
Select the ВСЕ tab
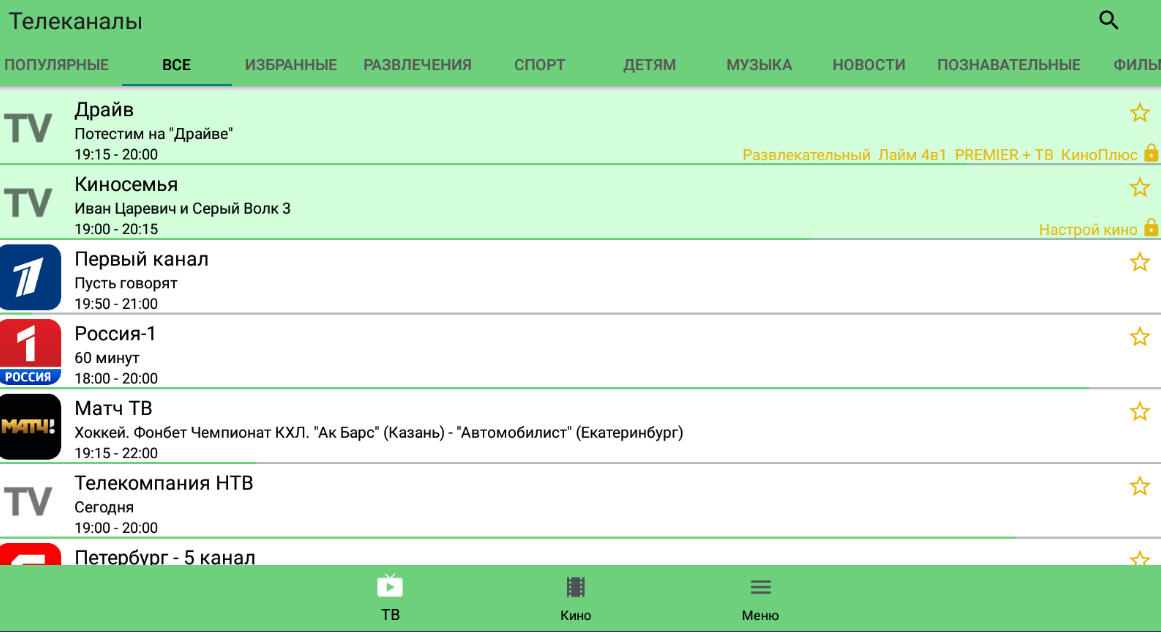click(x=176, y=65)
